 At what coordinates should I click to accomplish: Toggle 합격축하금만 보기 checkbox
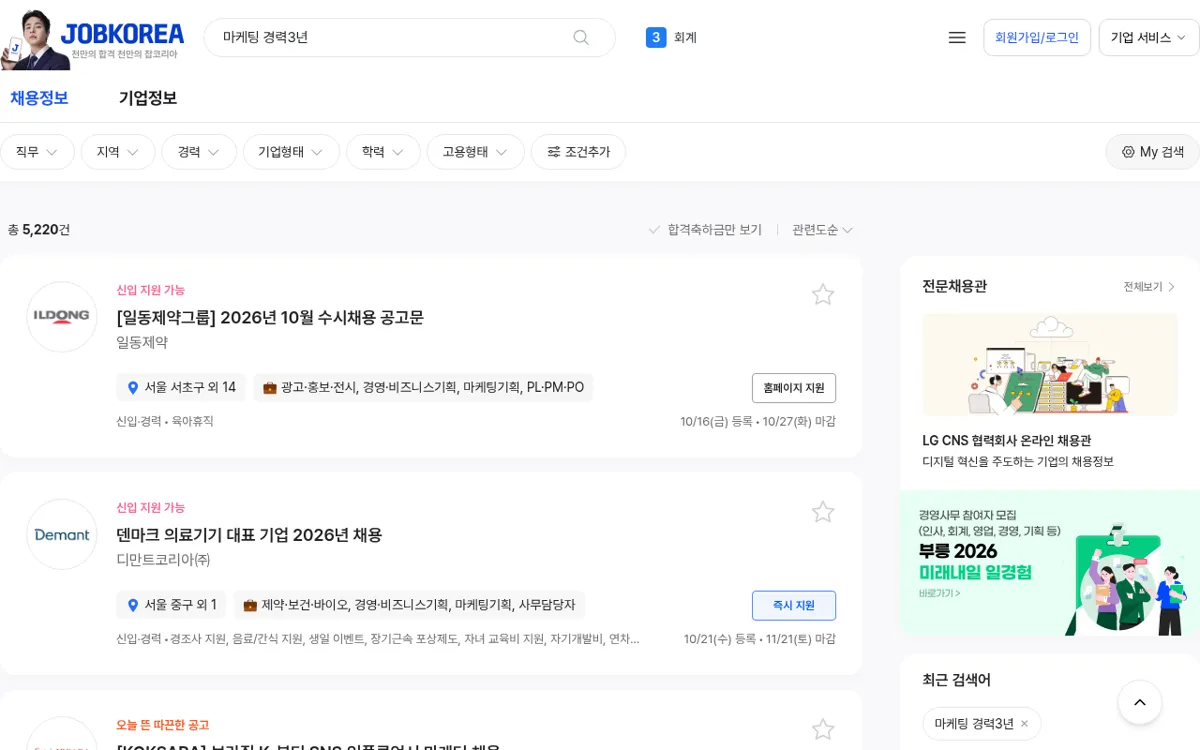(706, 230)
